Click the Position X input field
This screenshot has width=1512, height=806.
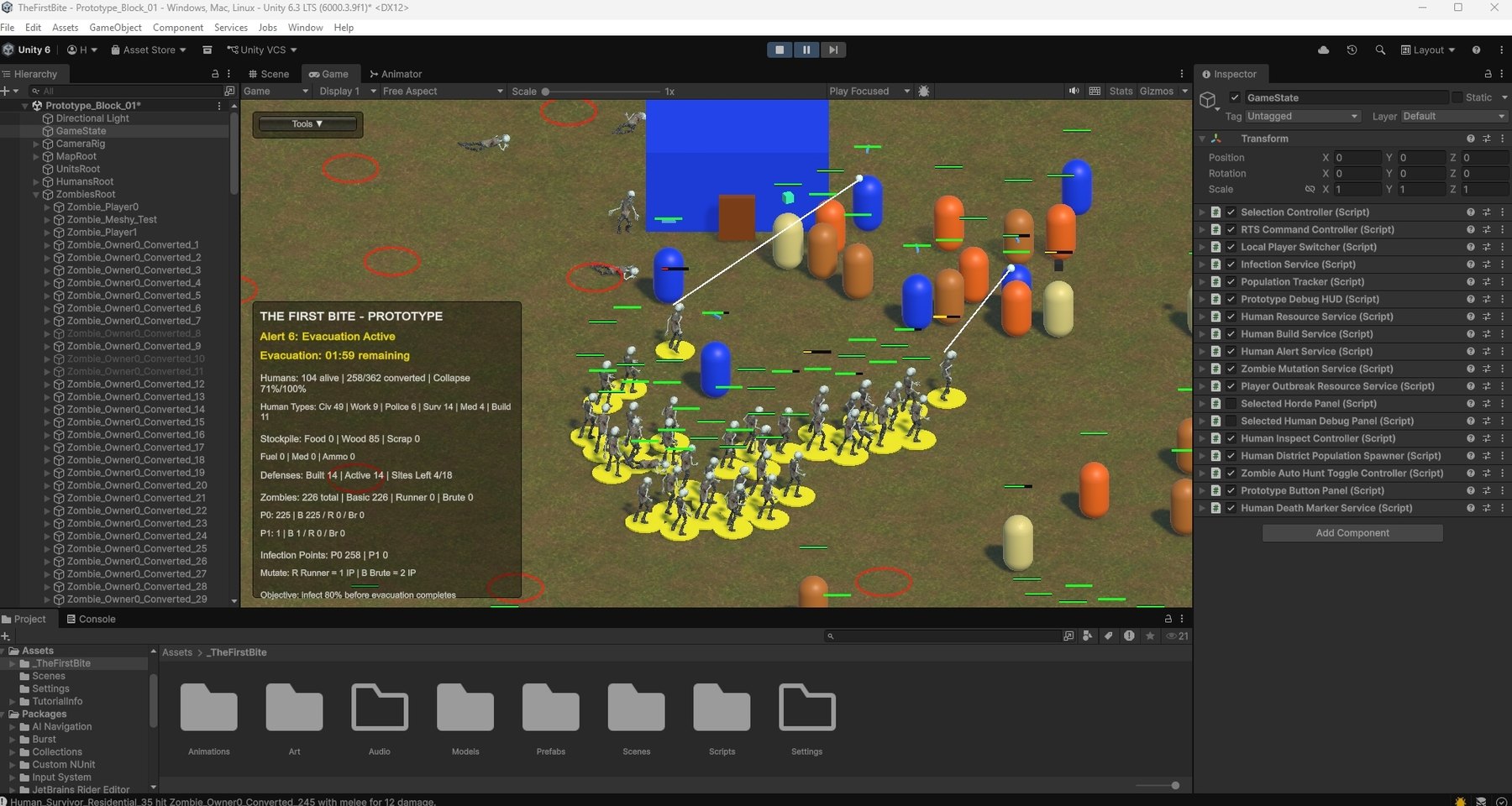[1357, 158]
